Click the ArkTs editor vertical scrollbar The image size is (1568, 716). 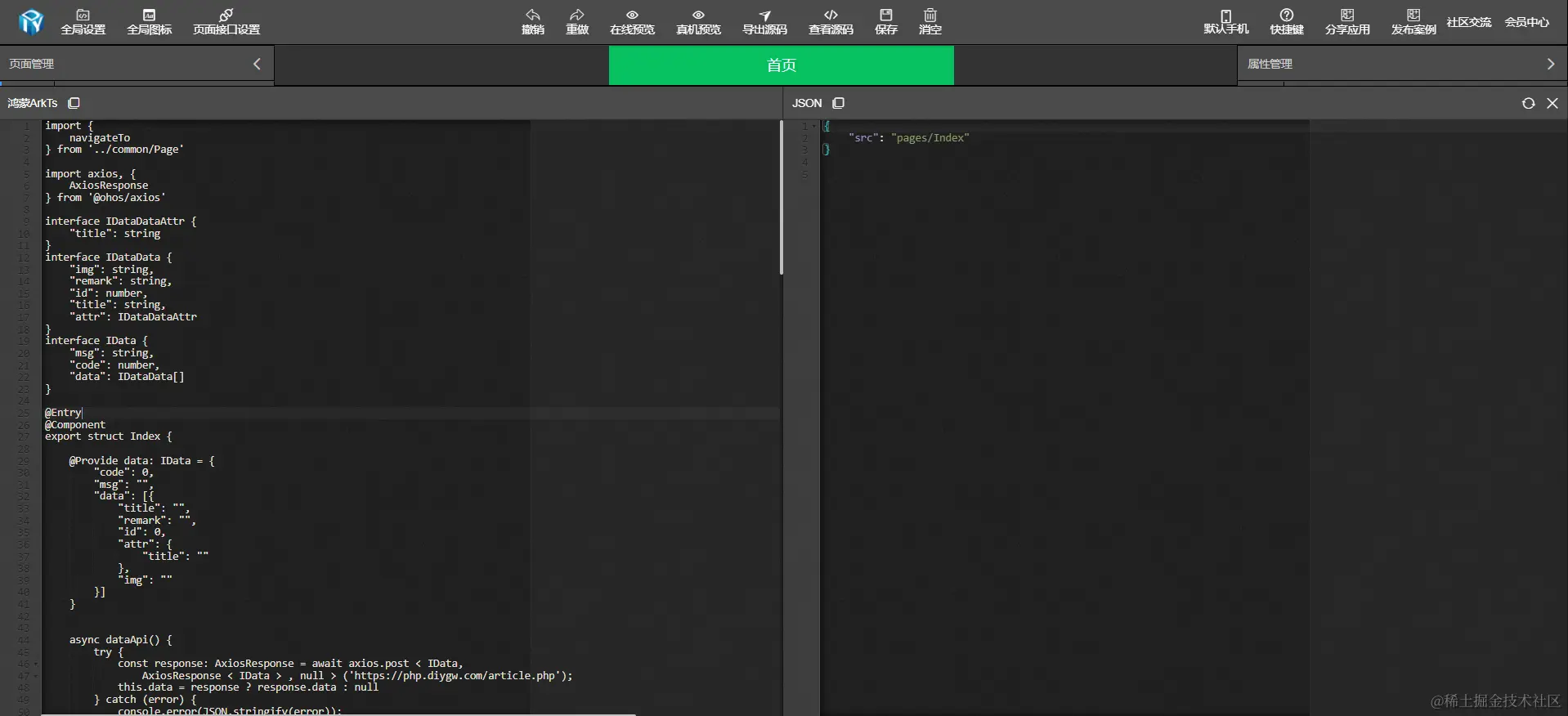coord(782,197)
